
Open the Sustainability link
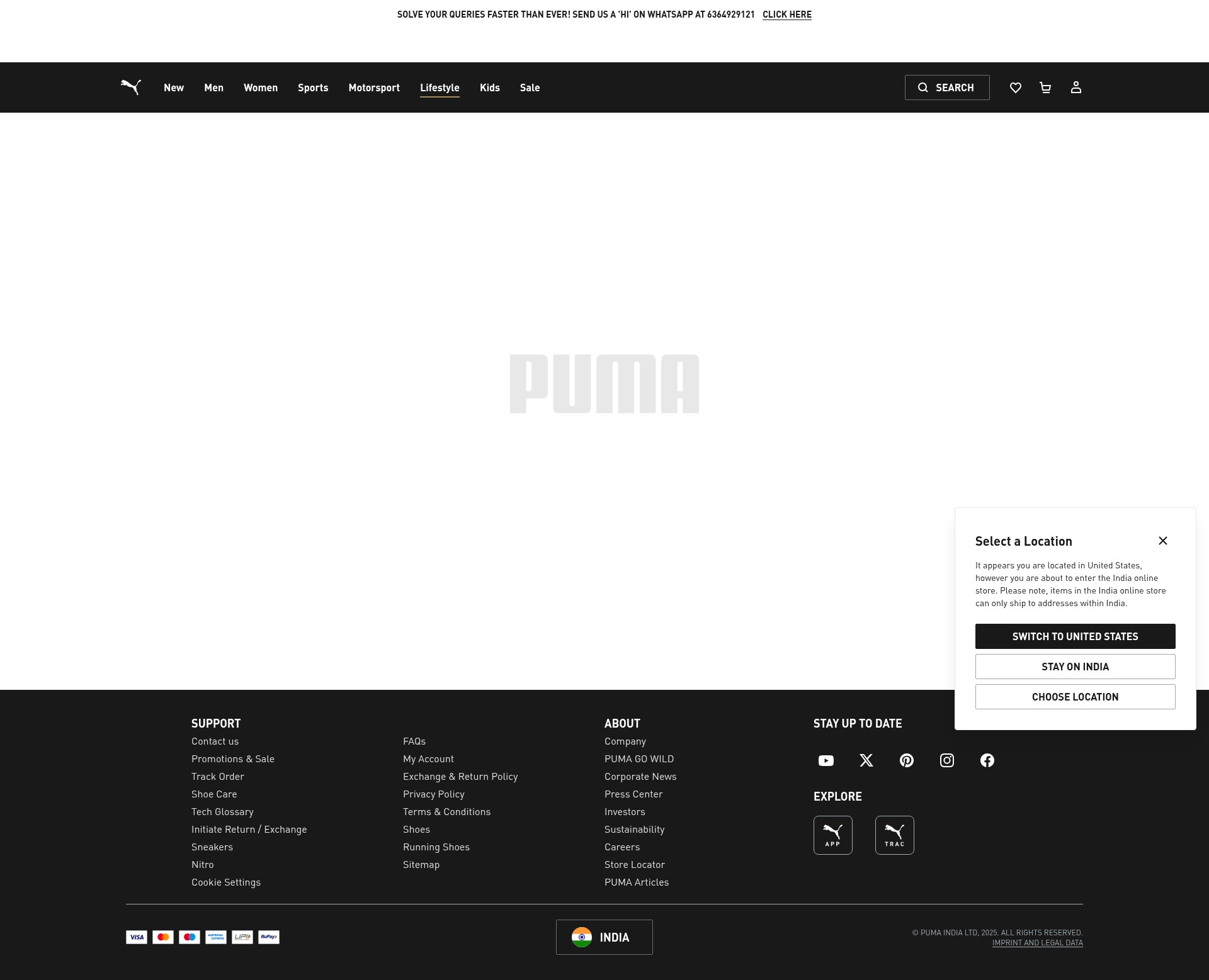(x=634, y=830)
